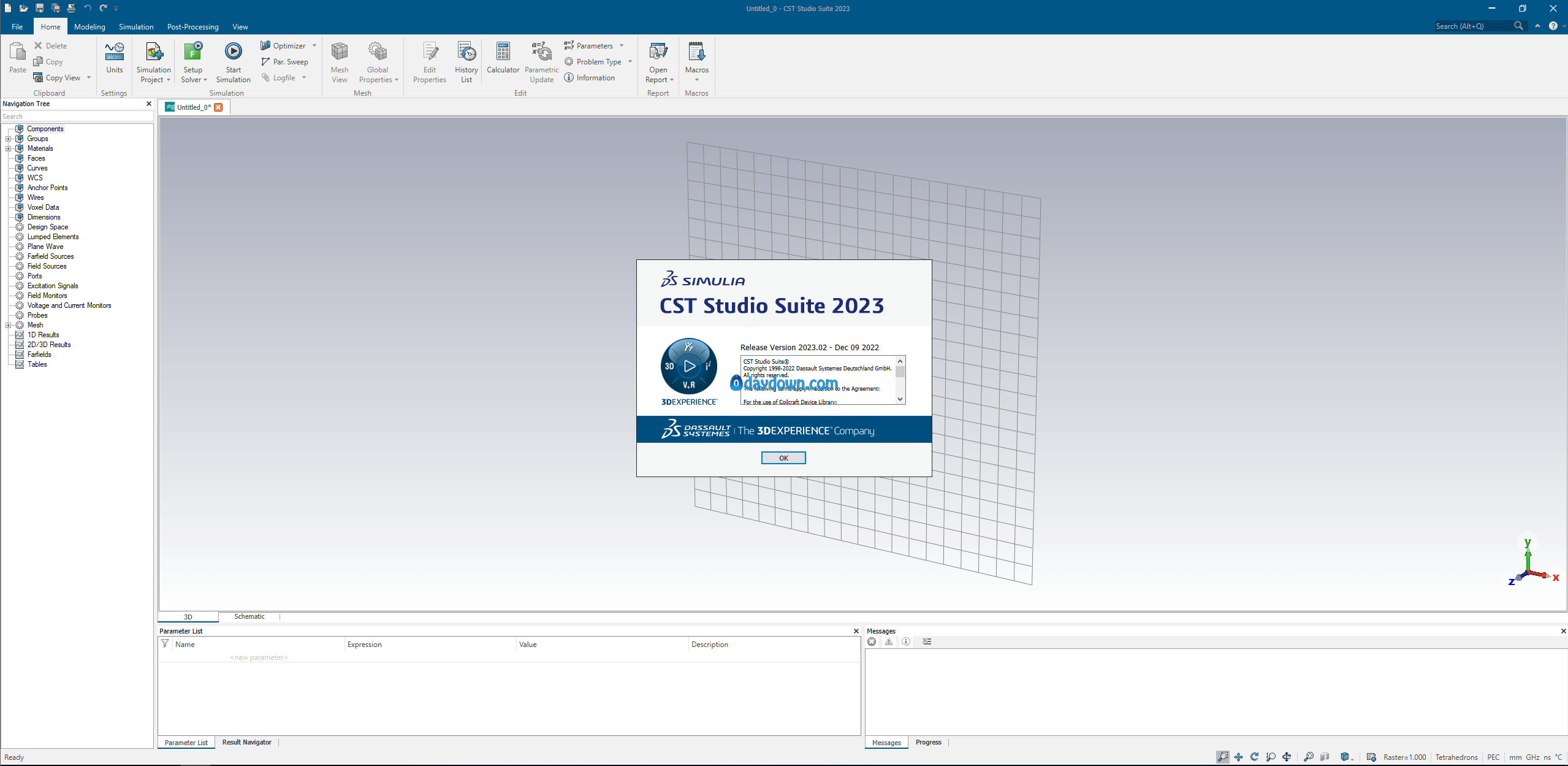1568x766 pixels.
Task: Click OK in the About dialog
Action: 783,458
